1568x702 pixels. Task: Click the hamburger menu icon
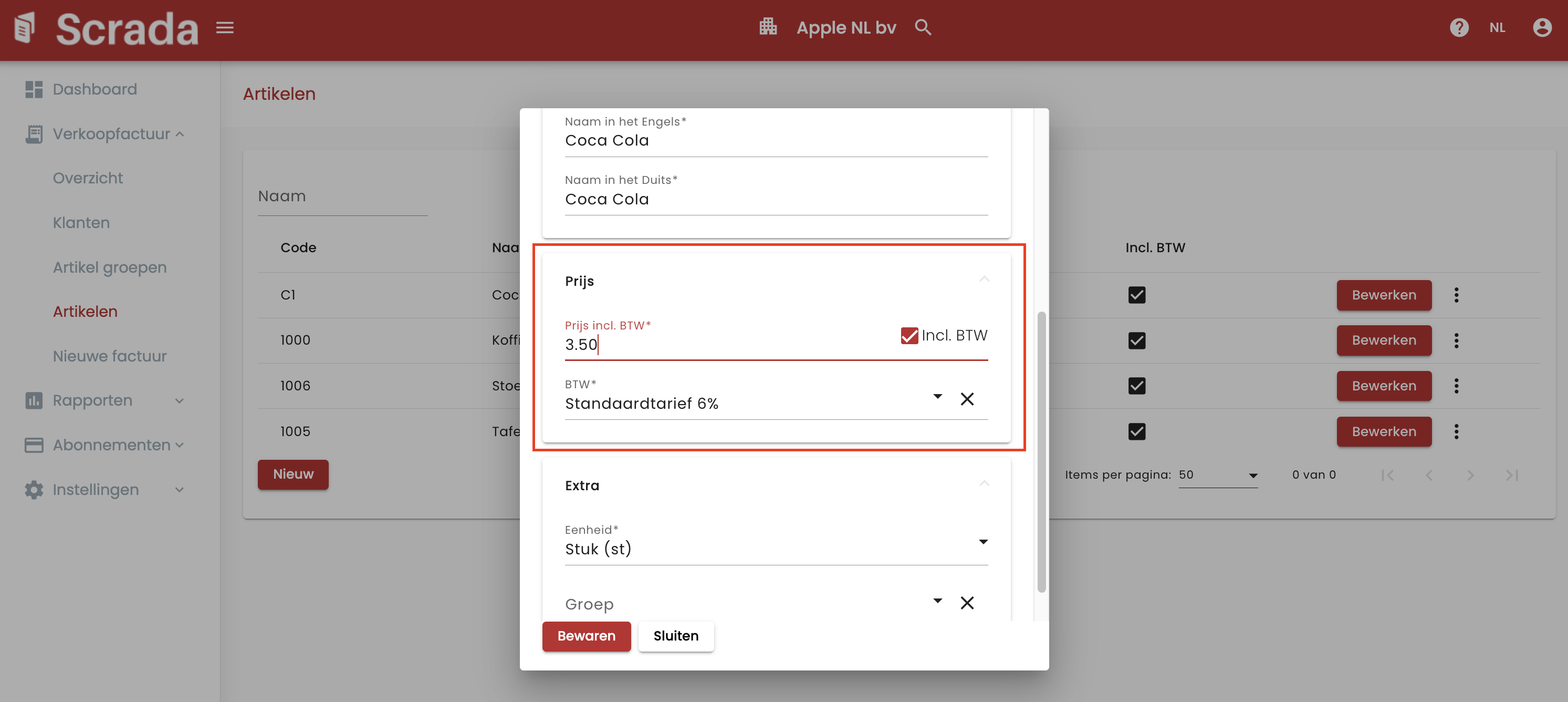[x=225, y=27]
